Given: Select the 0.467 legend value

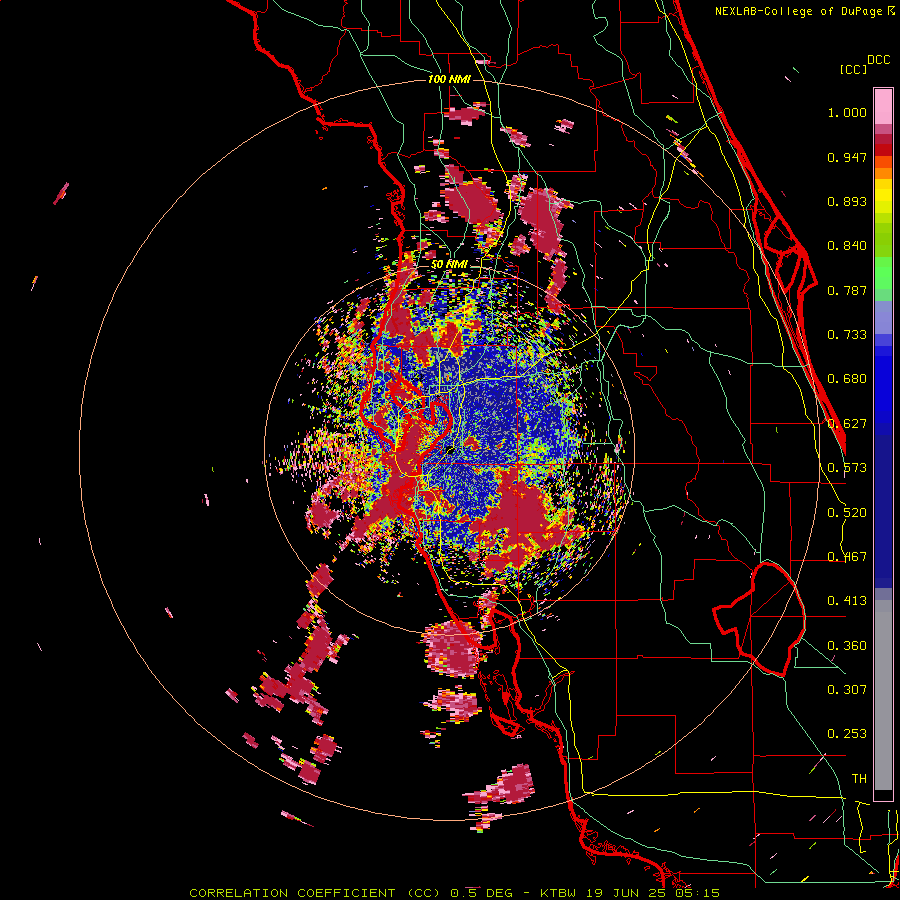Looking at the screenshot, I should click(847, 557).
